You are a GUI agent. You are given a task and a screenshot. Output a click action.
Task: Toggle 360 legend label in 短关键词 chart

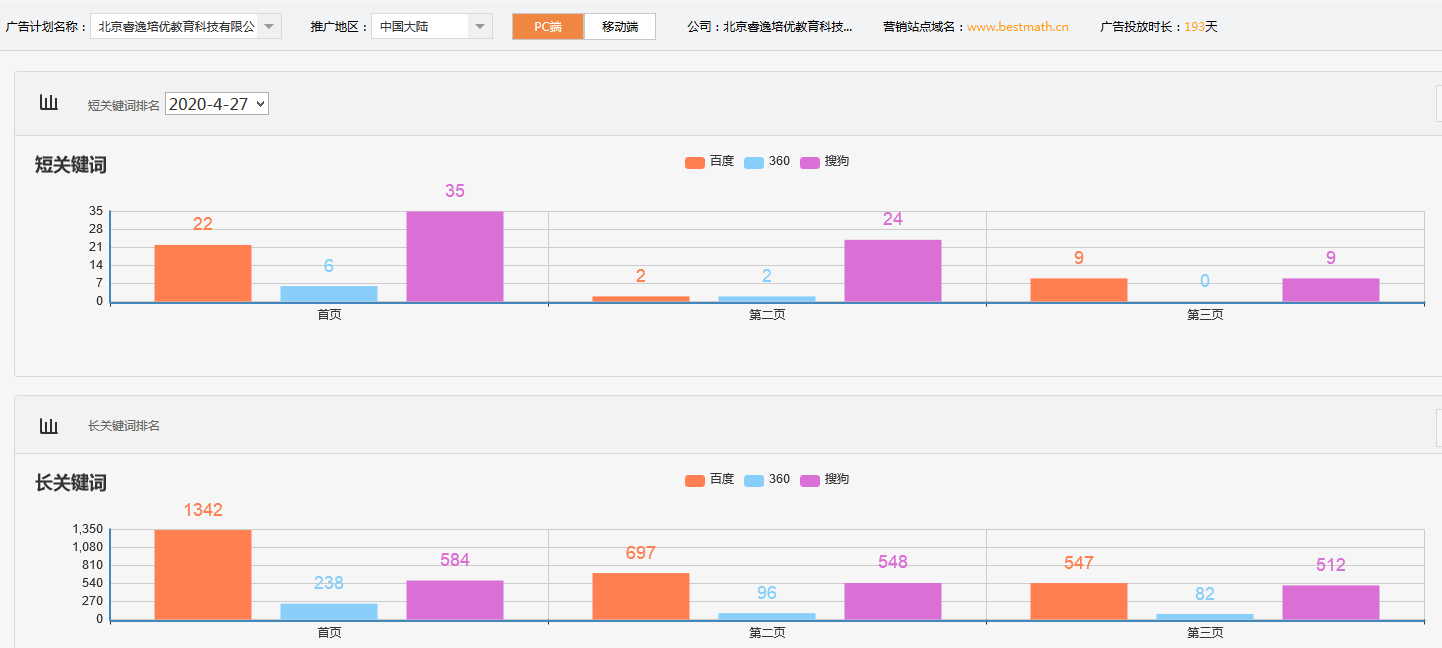point(779,161)
